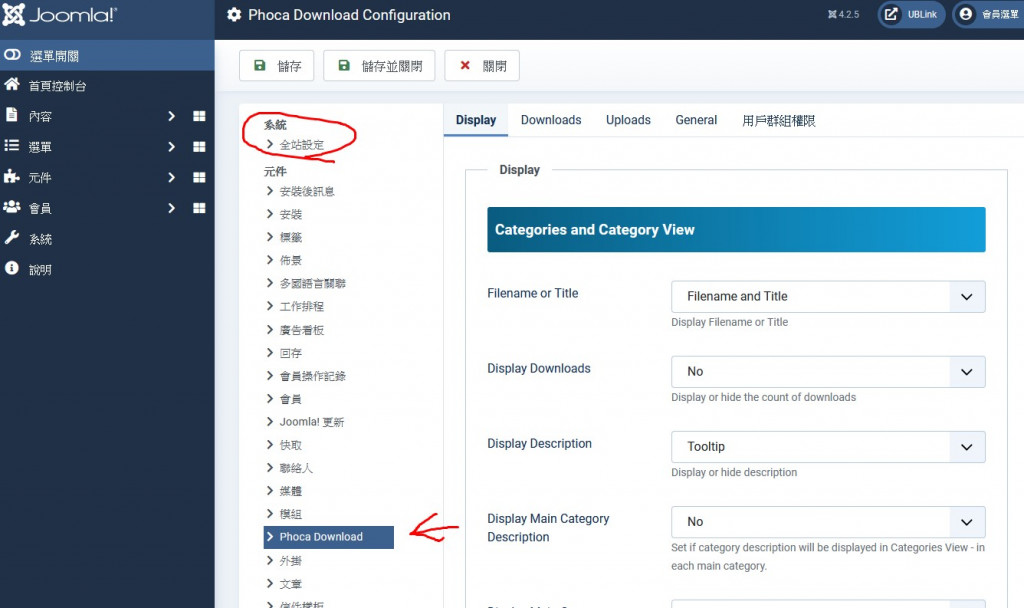This screenshot has width=1024, height=608.
Task: Open 工作排程 component settings
Action: point(301,306)
